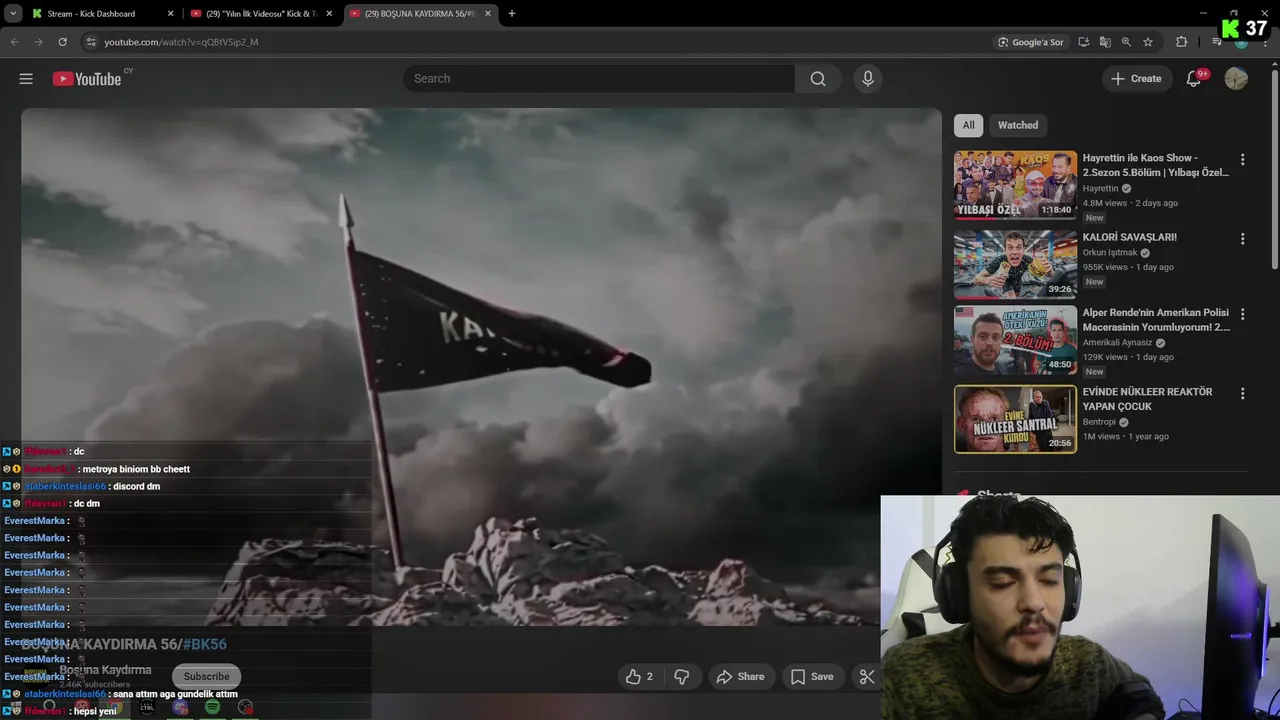Open Spotify from the taskbar

pyautogui.click(x=212, y=707)
